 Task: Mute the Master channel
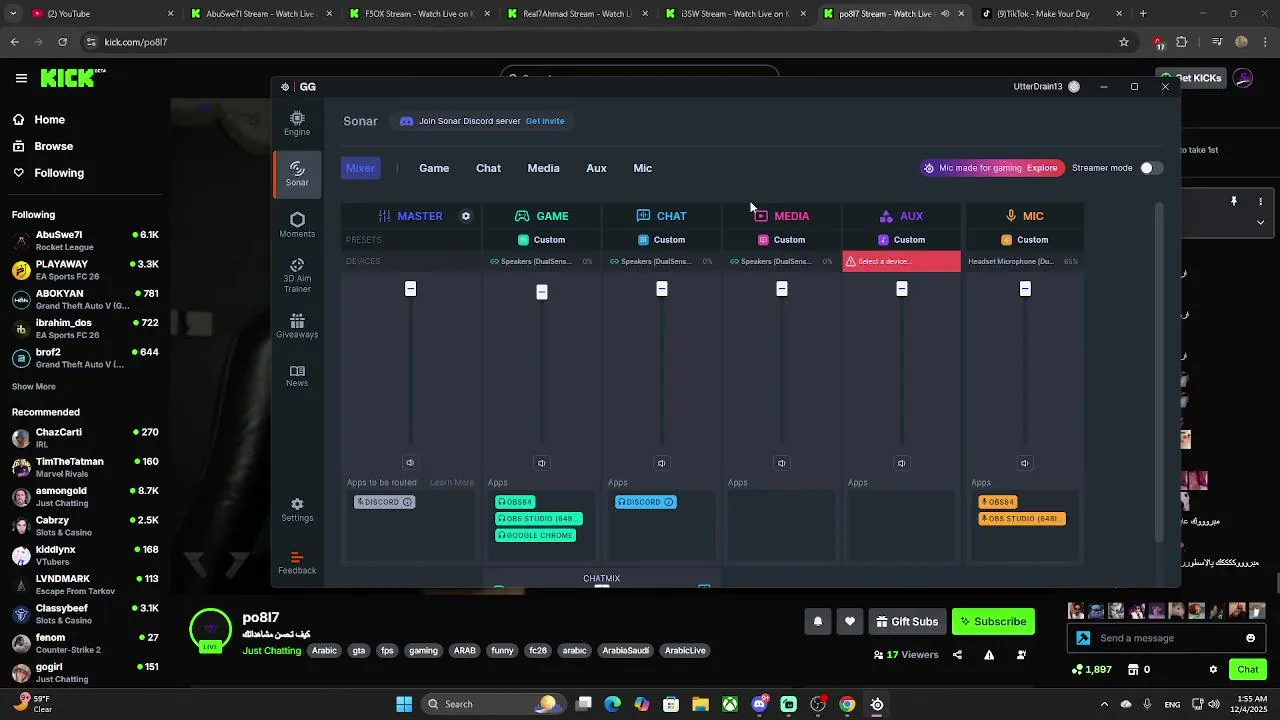click(410, 463)
